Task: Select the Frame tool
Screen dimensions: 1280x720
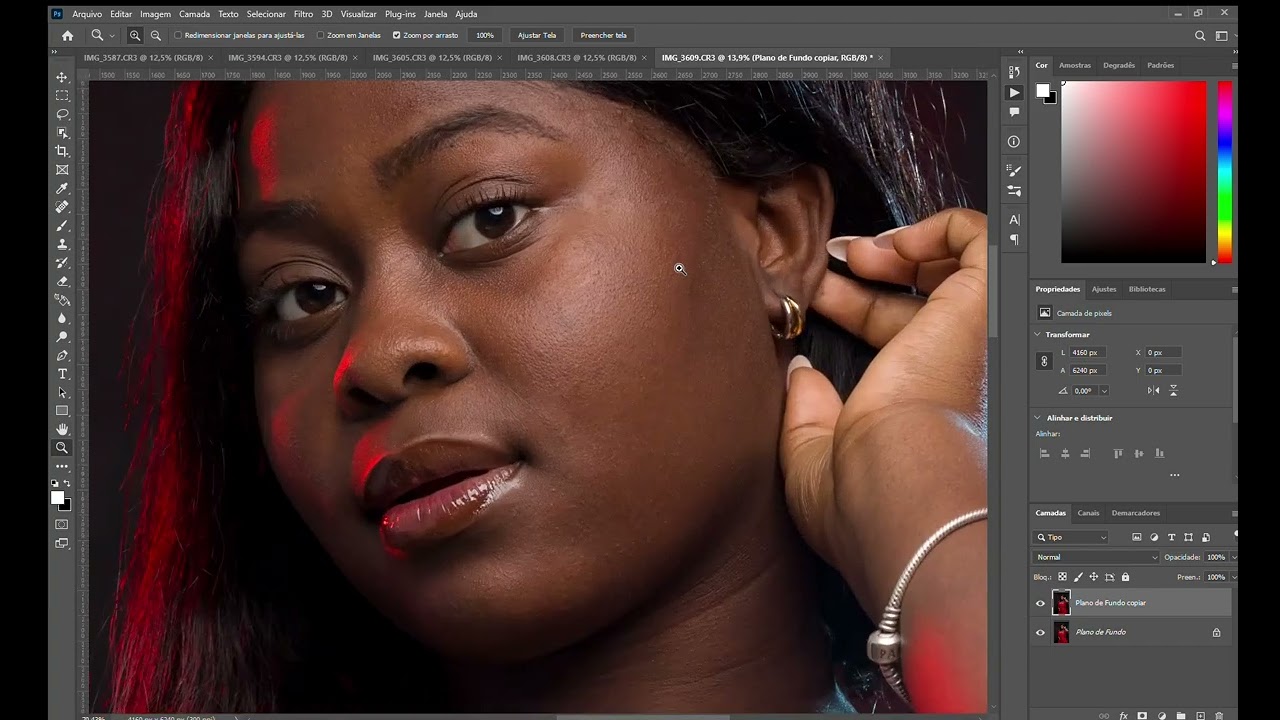Action: pyautogui.click(x=62, y=170)
